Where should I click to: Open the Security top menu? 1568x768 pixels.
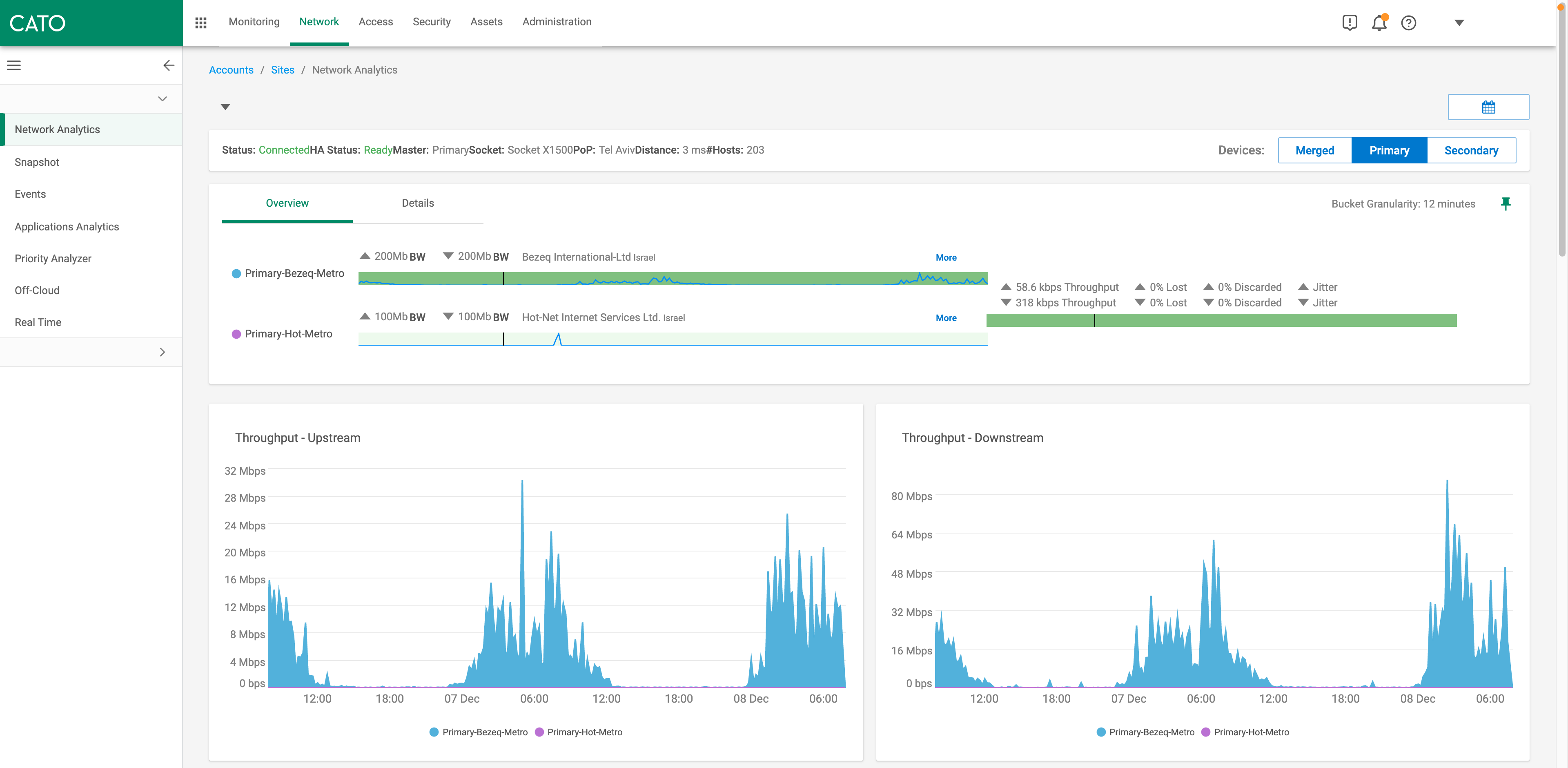point(431,22)
